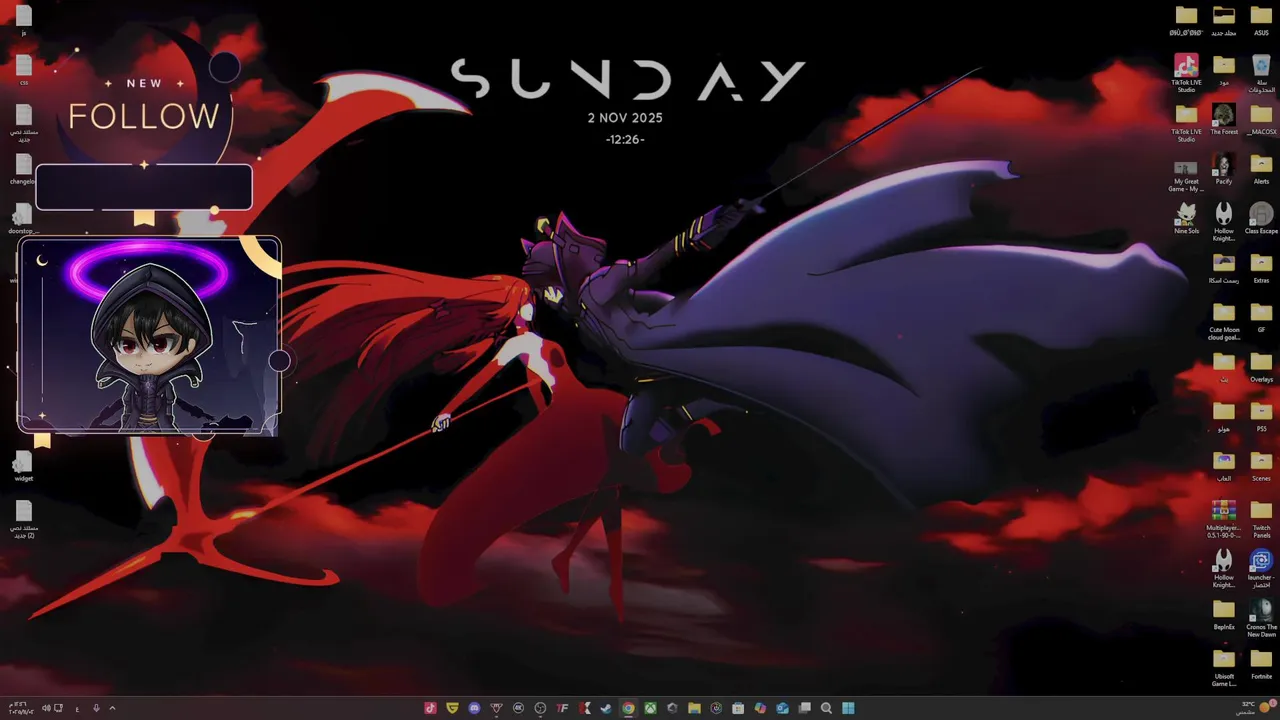
Task: Click the NEW FOLLOW alert heading
Action: pos(144,107)
